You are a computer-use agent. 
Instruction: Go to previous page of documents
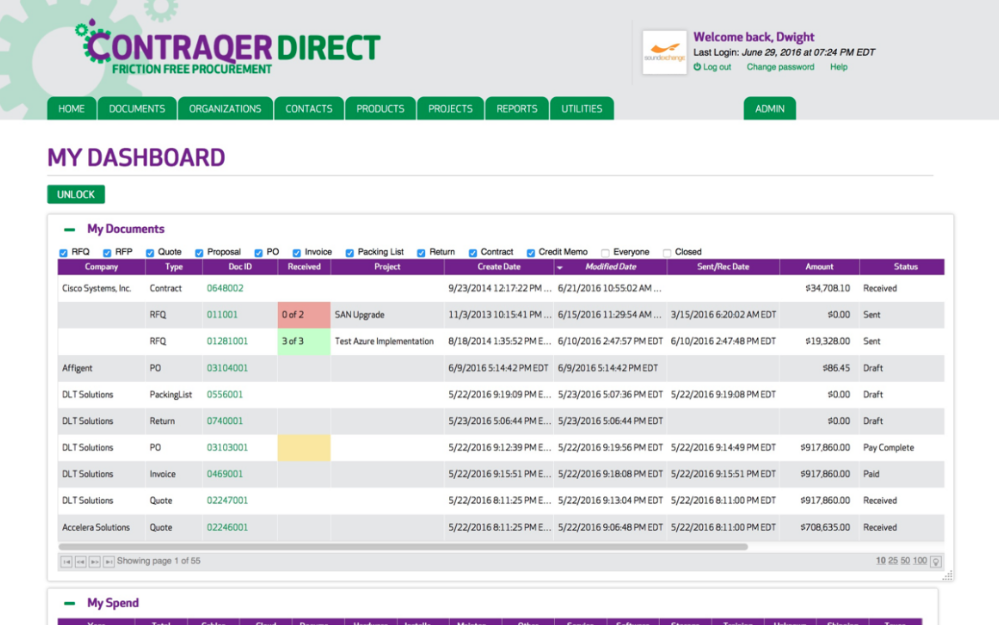pos(81,562)
